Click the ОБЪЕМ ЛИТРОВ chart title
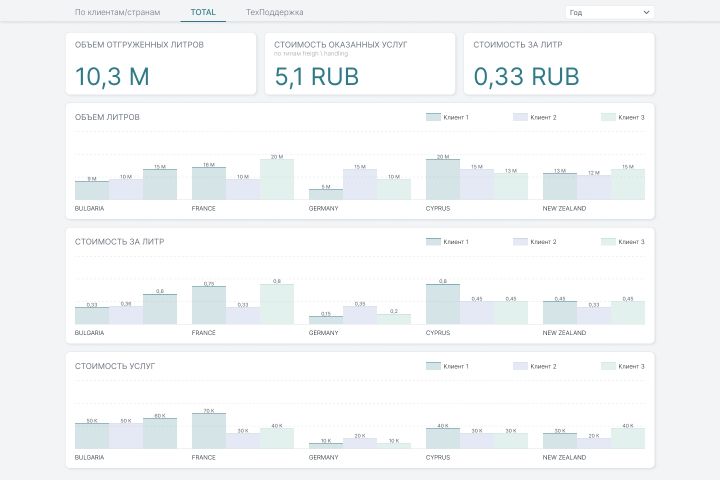720x480 pixels. click(x=107, y=117)
